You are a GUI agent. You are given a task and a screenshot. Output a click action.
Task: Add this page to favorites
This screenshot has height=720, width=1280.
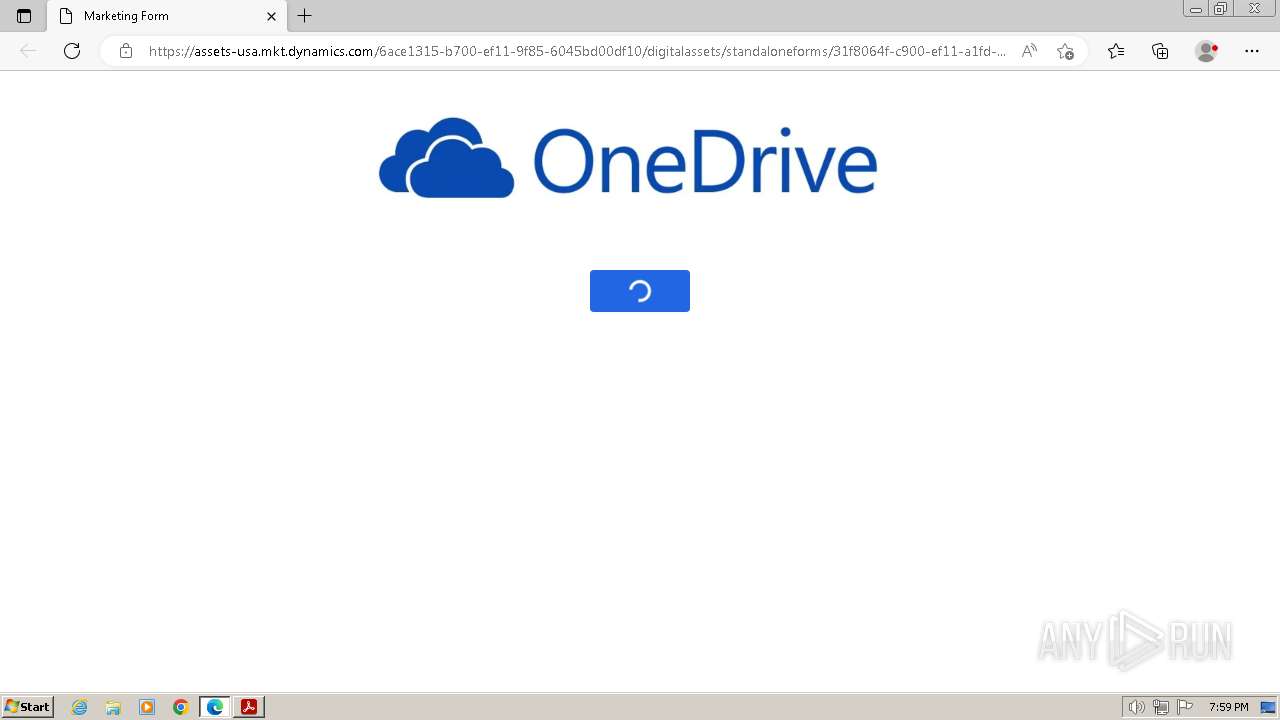tap(1065, 51)
